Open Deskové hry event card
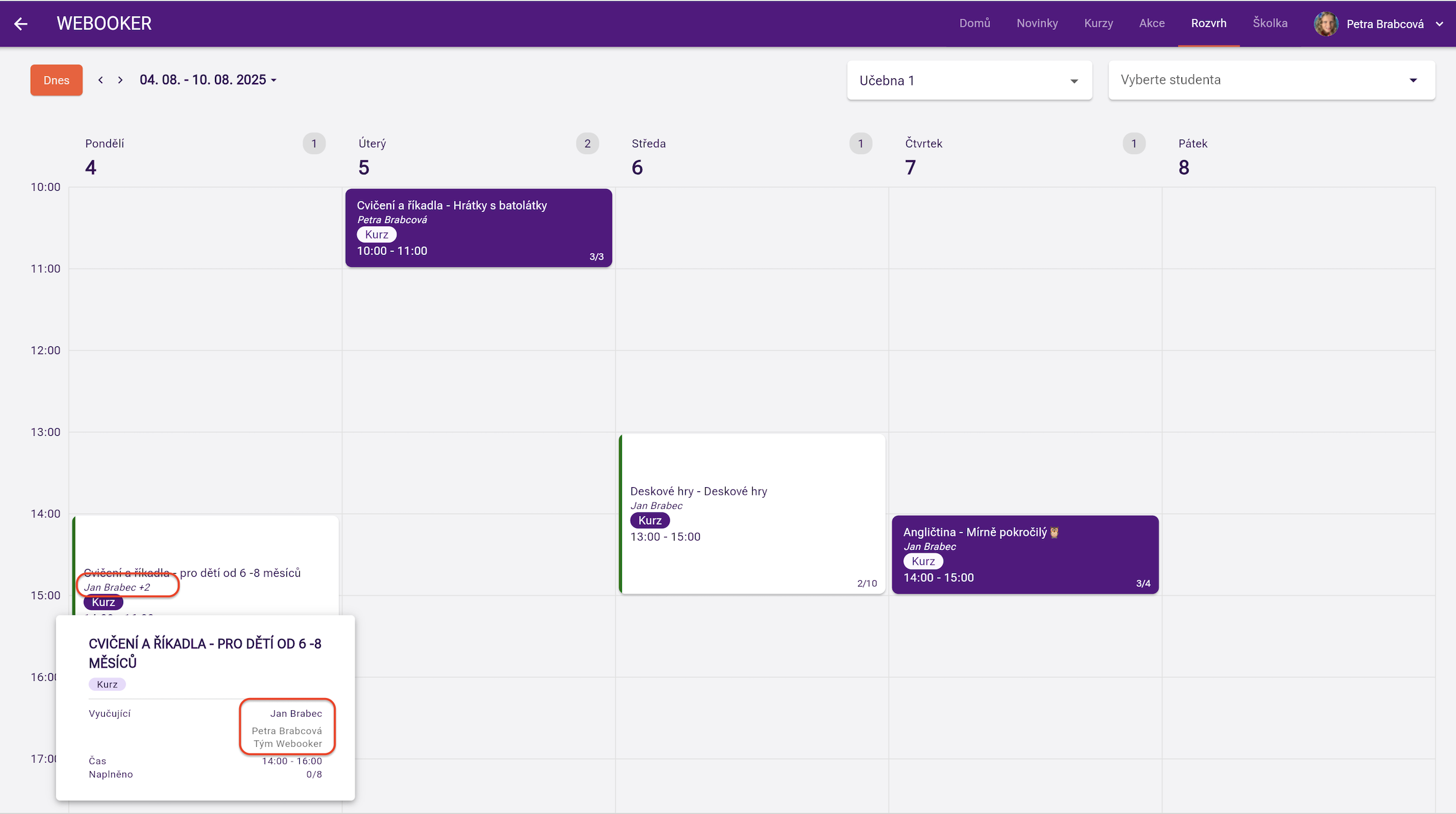The image size is (1456, 814). tap(752, 514)
